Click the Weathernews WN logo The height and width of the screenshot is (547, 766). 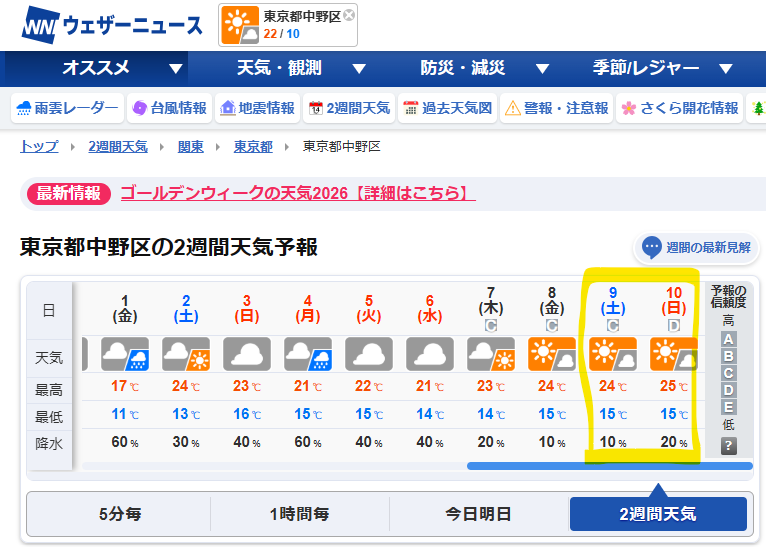(112, 24)
